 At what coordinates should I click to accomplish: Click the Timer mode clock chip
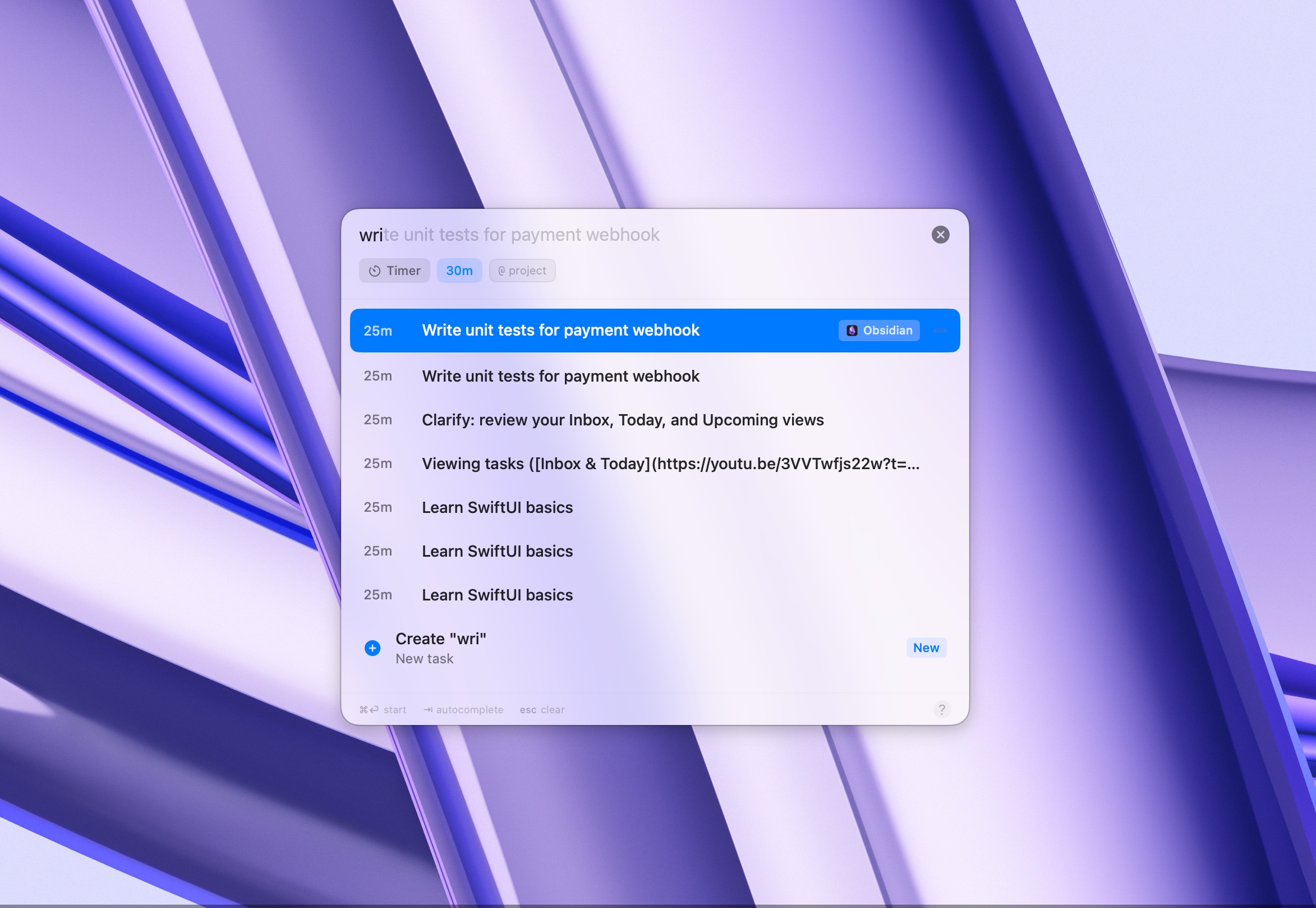click(x=394, y=271)
